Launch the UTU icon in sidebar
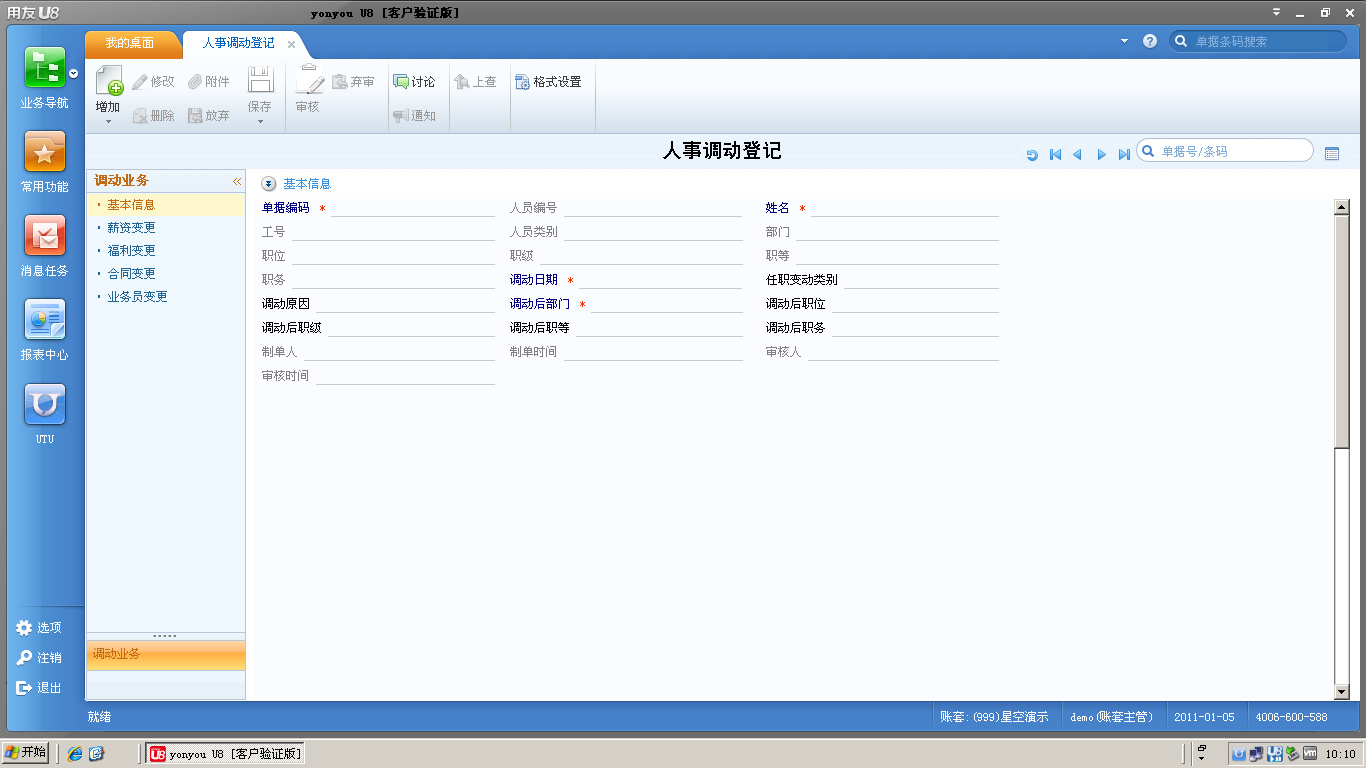The width and height of the screenshot is (1366, 768). pos(45,404)
